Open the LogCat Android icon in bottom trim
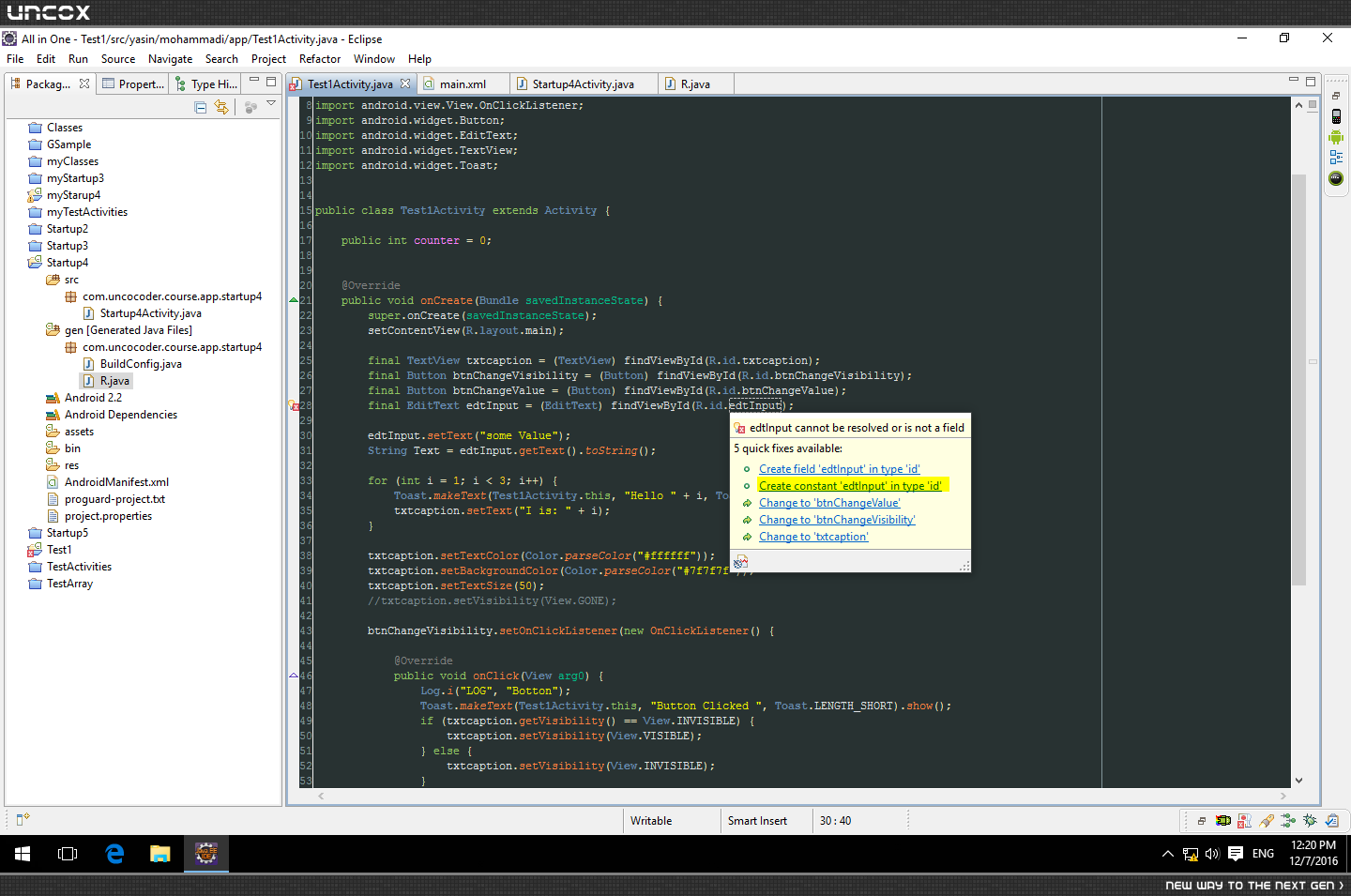Viewport: 1351px width, 896px height. 1223,821
